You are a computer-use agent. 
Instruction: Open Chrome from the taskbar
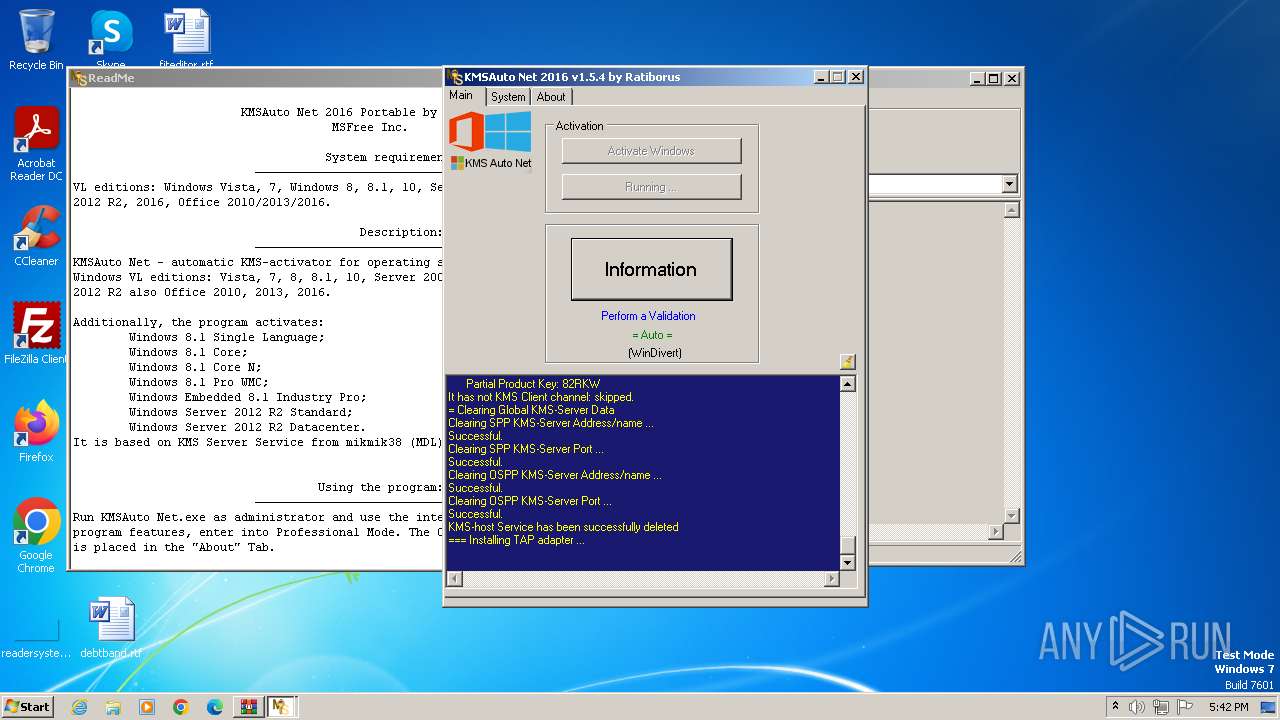pos(181,707)
